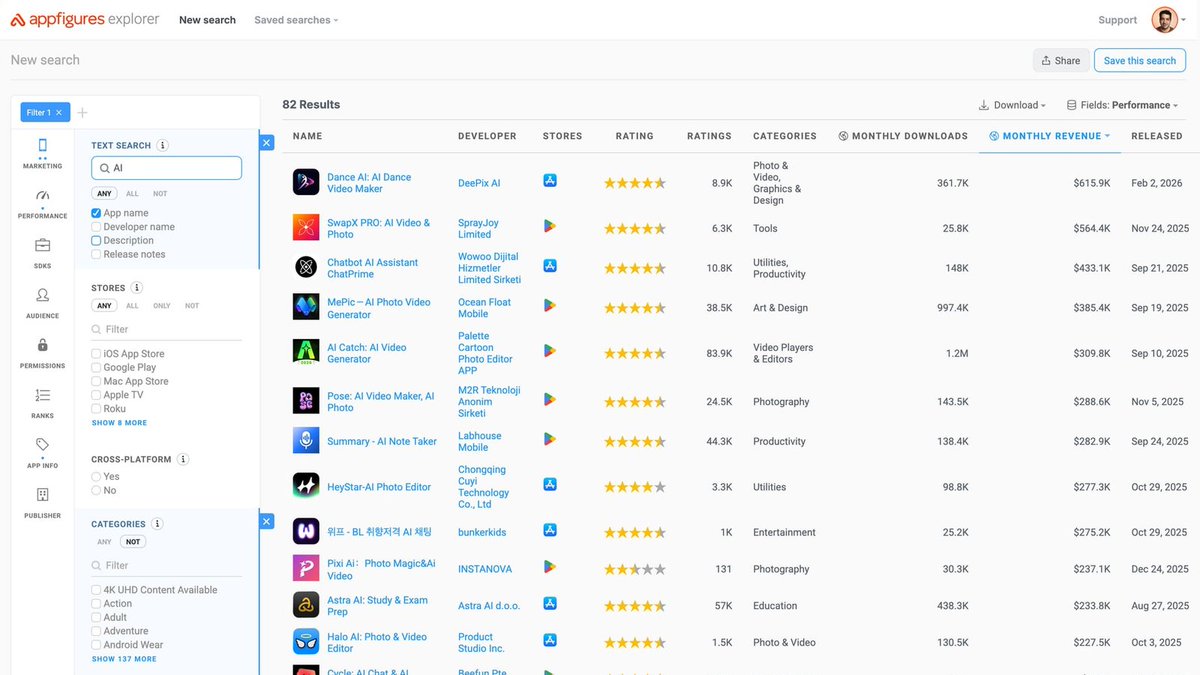Close the Filter 1 chip

tap(59, 113)
